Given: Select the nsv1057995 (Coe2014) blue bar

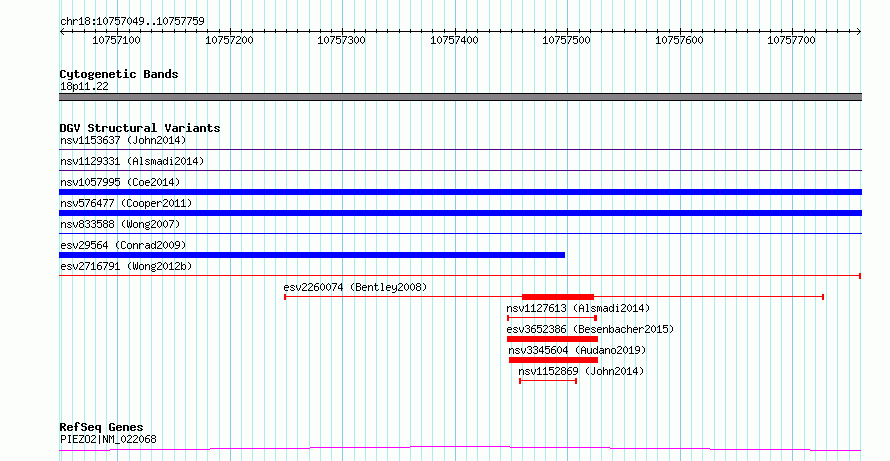Looking at the screenshot, I should (460, 192).
